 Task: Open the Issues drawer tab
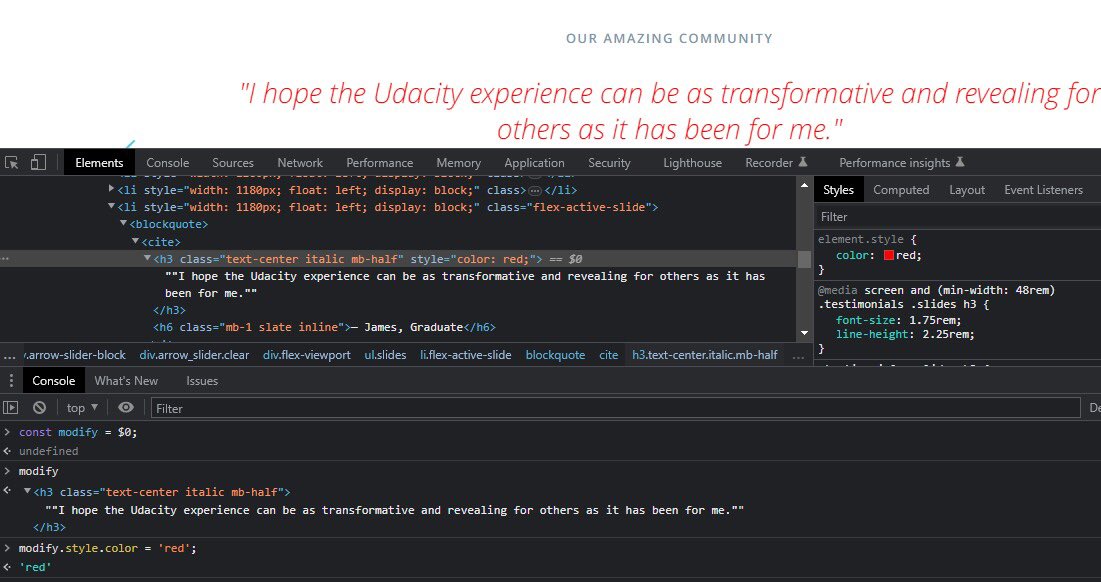point(202,381)
